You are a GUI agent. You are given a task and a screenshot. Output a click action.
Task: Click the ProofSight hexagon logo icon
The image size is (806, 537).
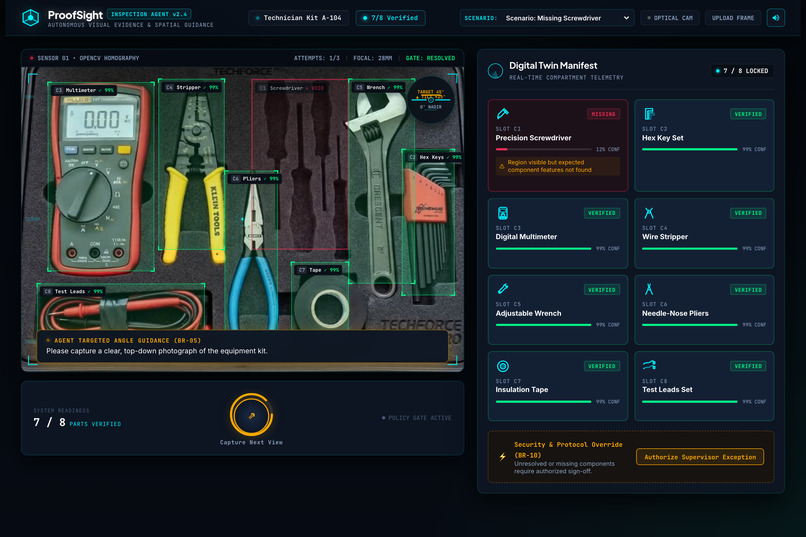31,18
